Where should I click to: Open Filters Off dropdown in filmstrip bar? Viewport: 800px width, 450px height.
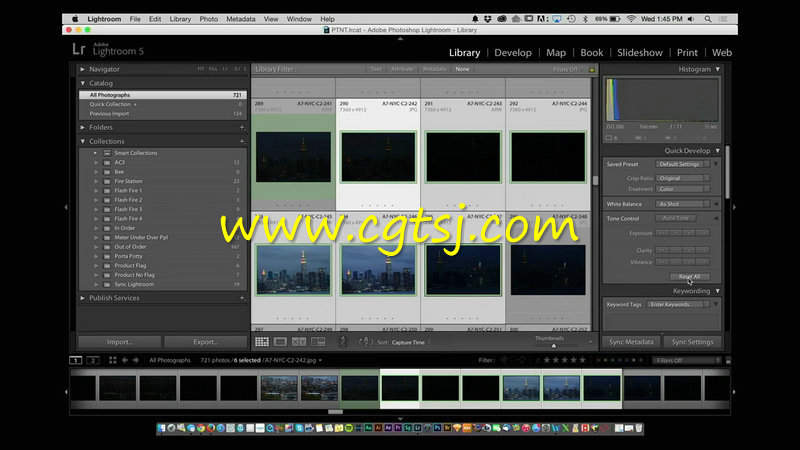[x=687, y=361]
